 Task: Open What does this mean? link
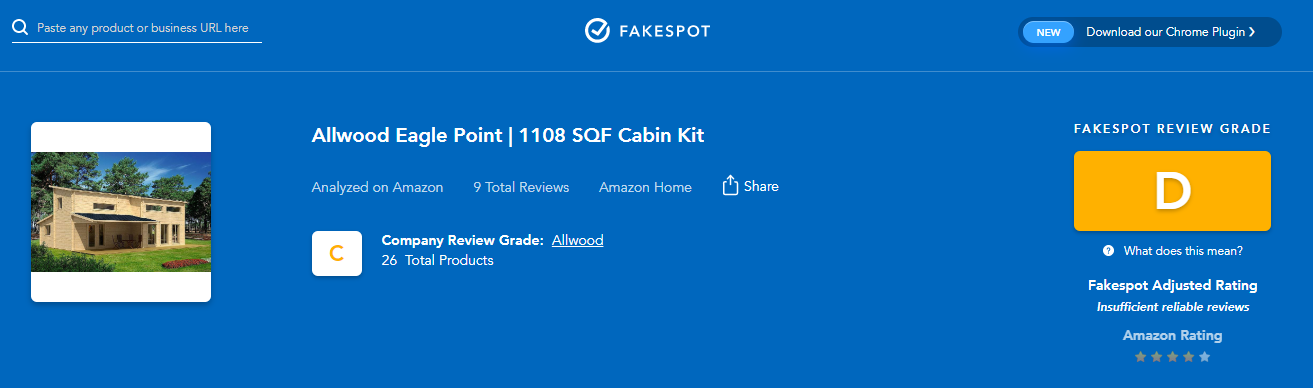(x=1183, y=251)
